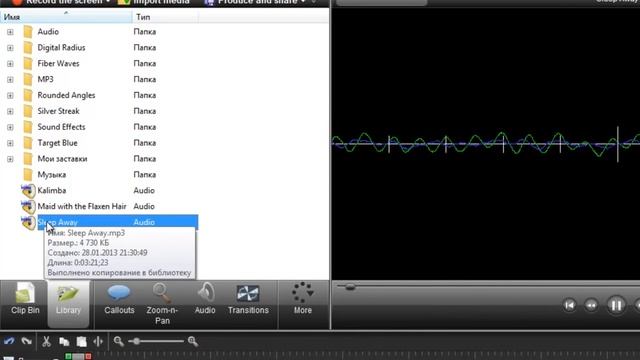Open the Zoom-n-Pan tab

162,304
